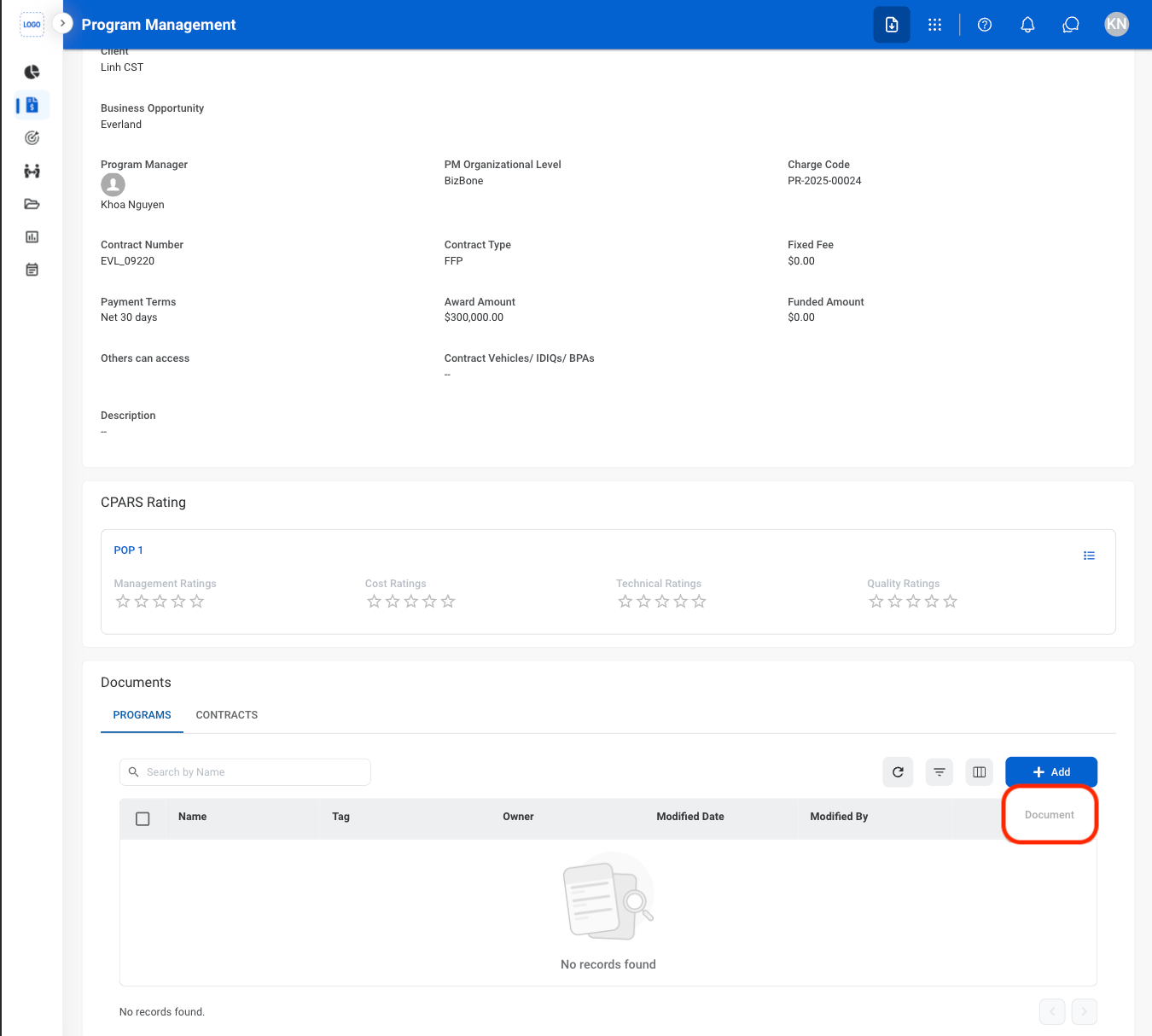This screenshot has width=1152, height=1036.
Task: Set Cost Ratings to three stars
Action: coord(410,602)
